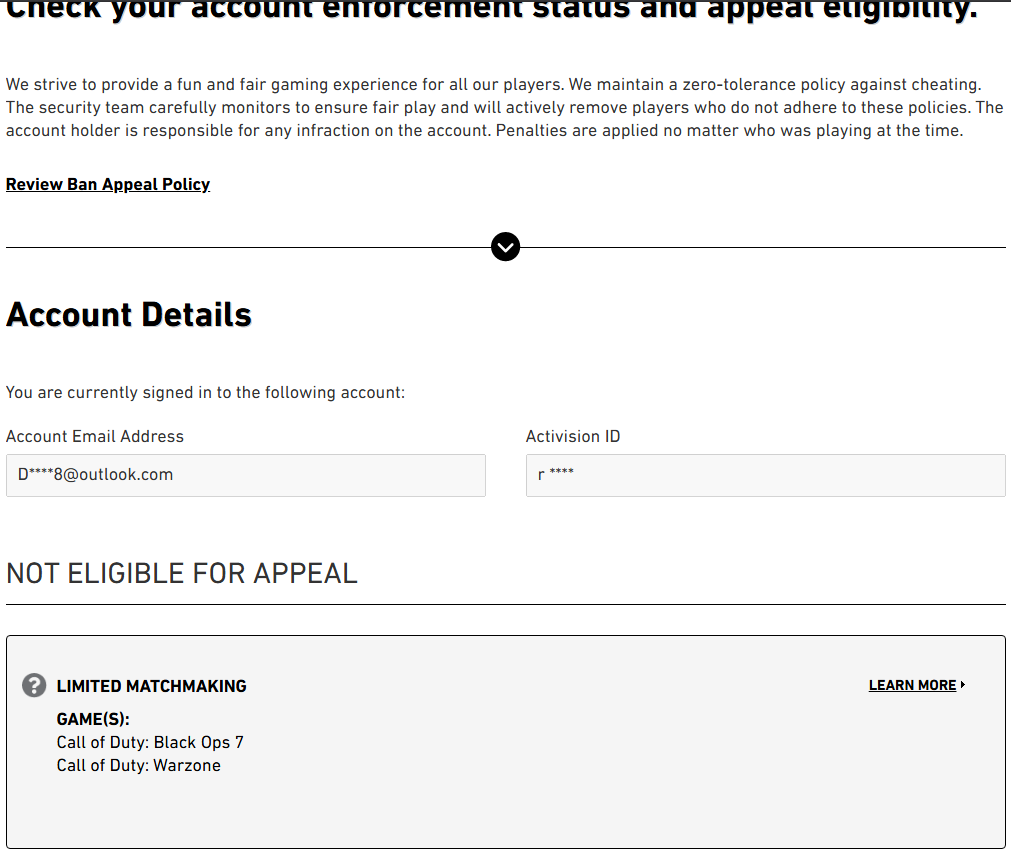Click the currently signed in notice text
This screenshot has height=851, width=1011.
tap(205, 393)
